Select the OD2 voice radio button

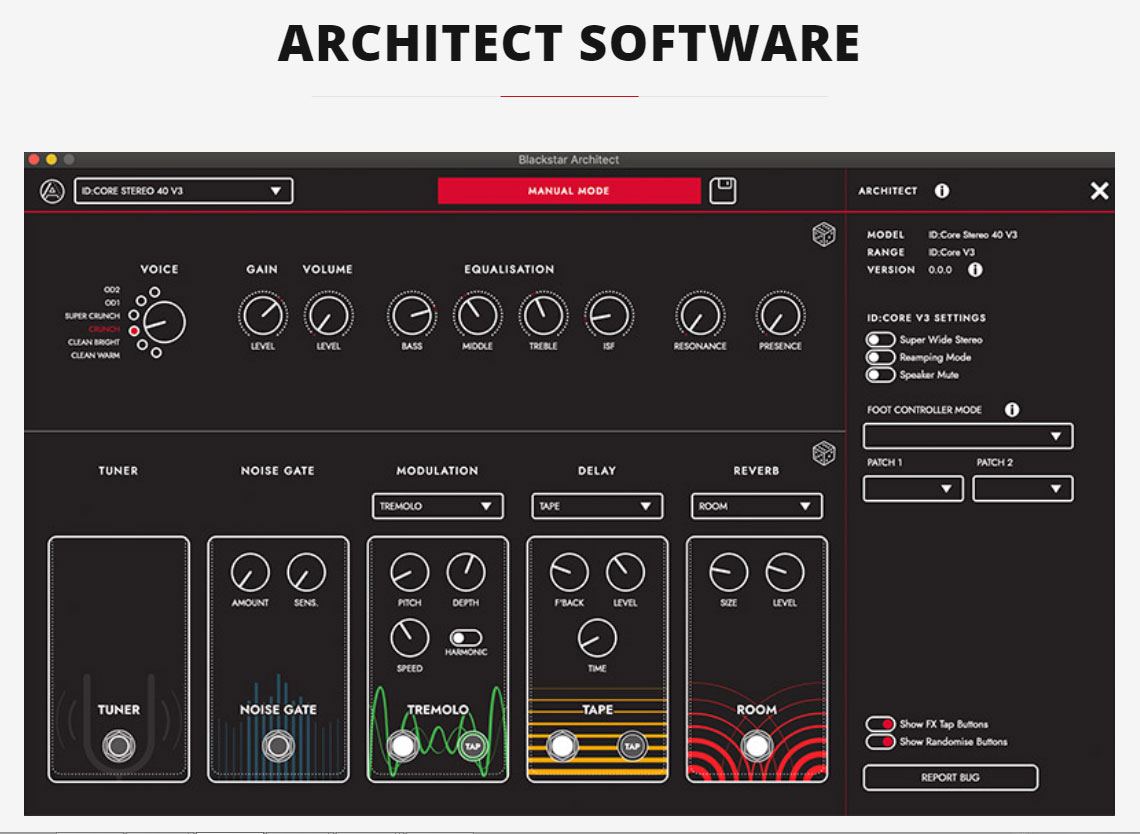[153, 293]
